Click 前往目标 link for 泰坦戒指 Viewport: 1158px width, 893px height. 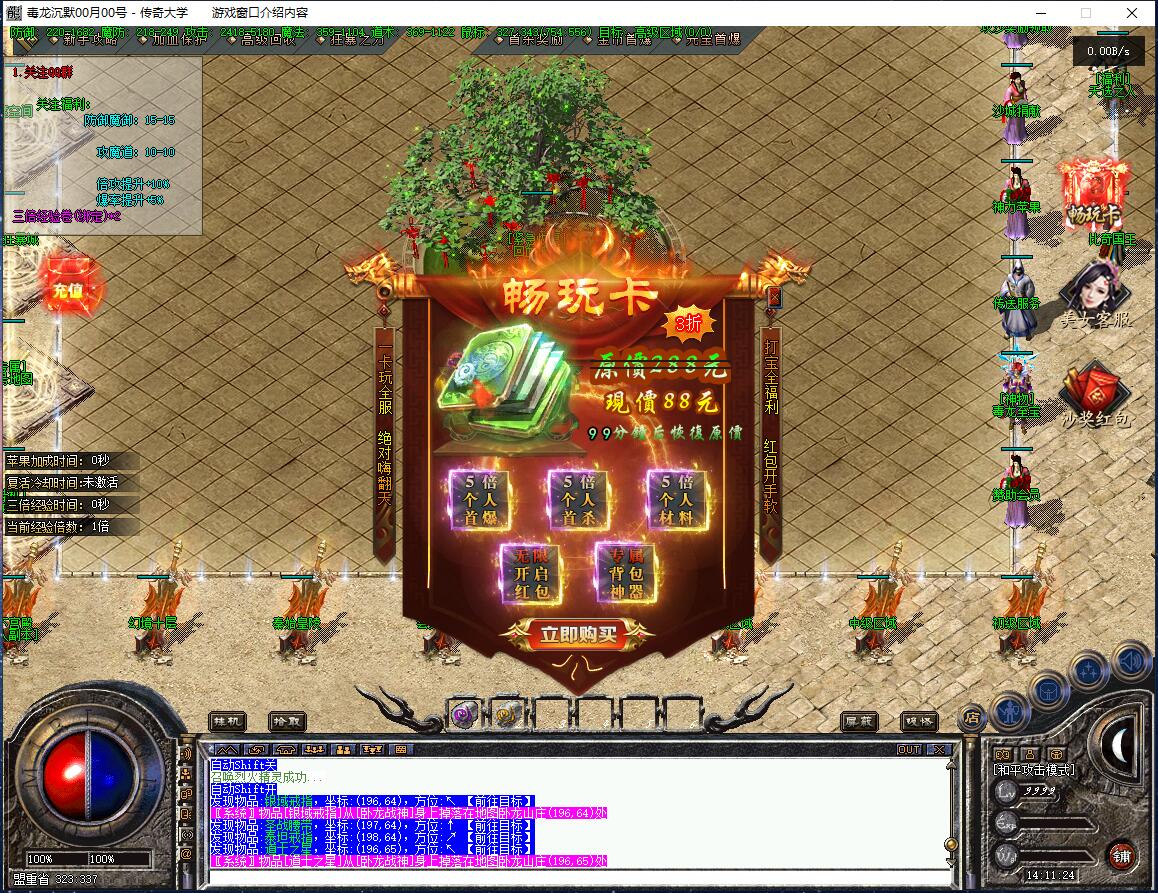(x=499, y=837)
